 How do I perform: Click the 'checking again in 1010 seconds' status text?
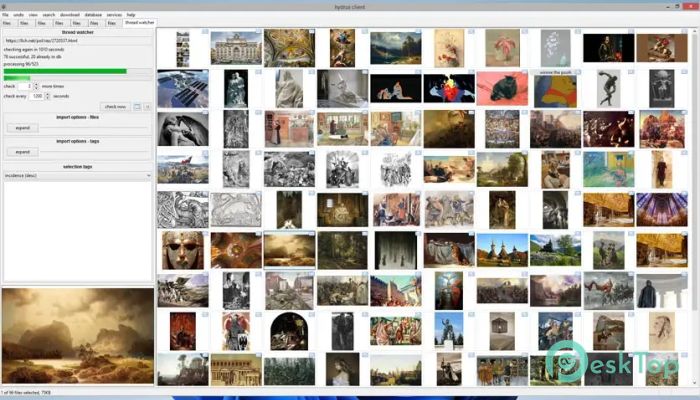tap(34, 50)
